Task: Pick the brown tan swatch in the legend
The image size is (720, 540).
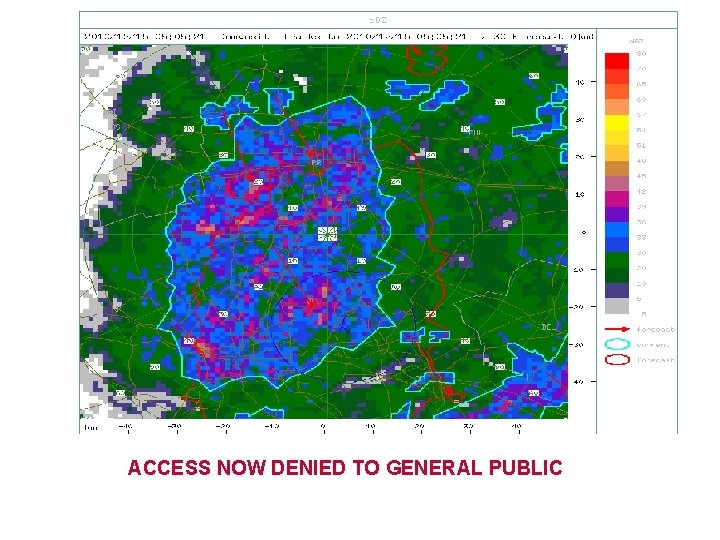Action: [617, 168]
